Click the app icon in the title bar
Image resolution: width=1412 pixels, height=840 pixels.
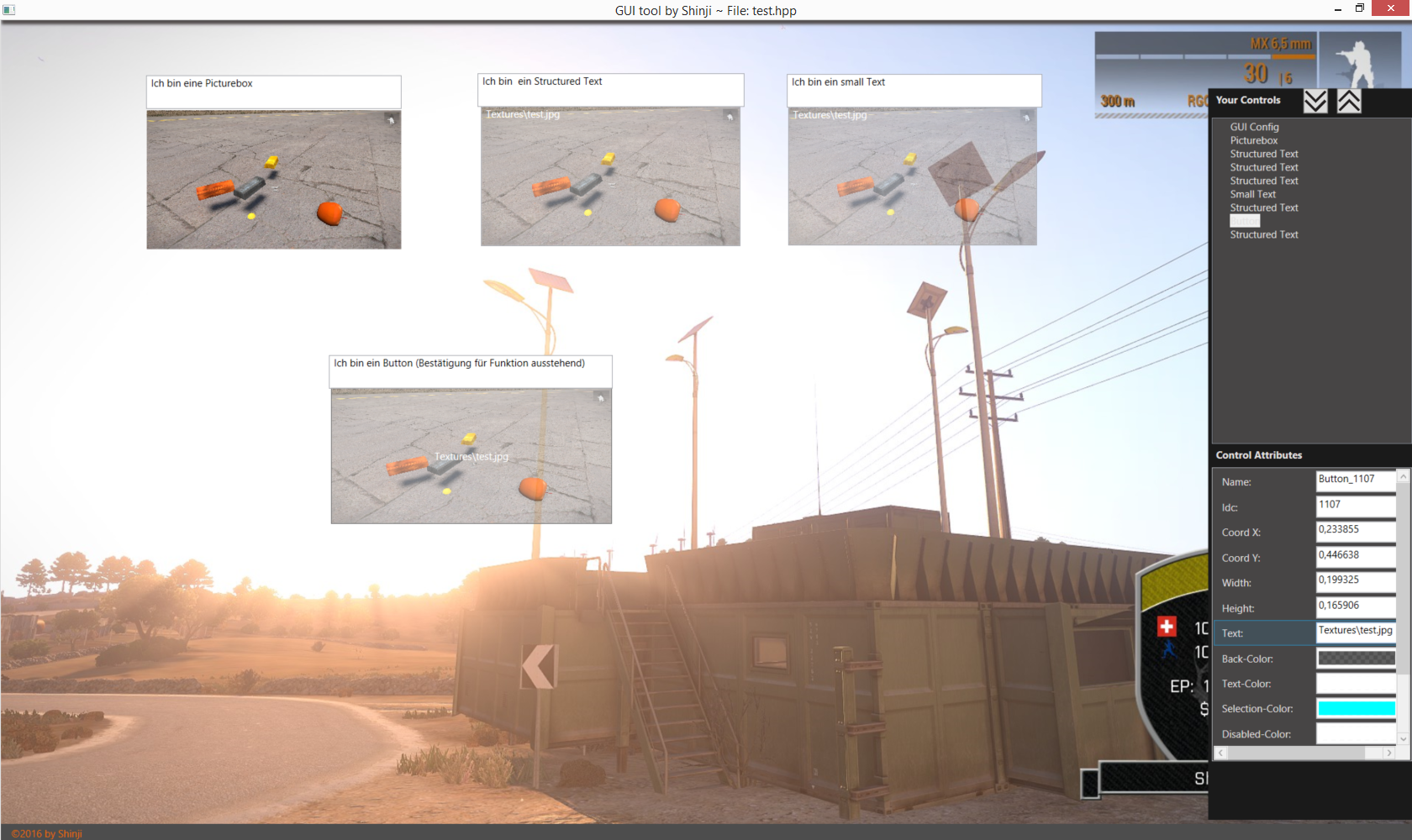pos(8,10)
